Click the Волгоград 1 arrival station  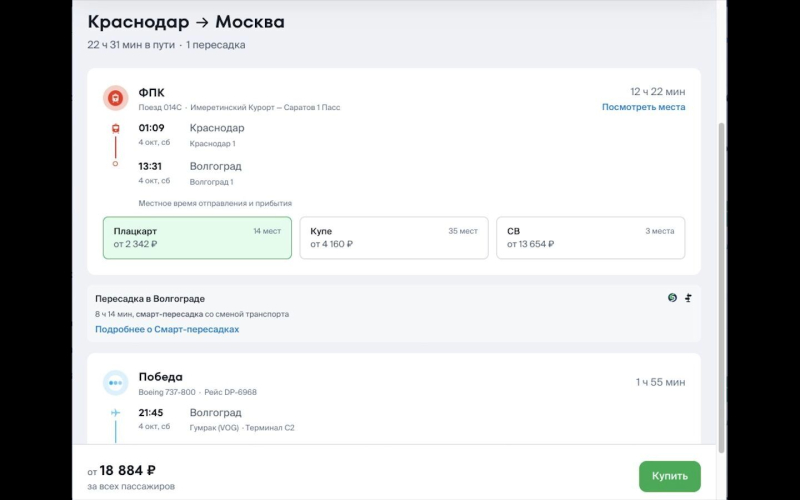(x=211, y=182)
